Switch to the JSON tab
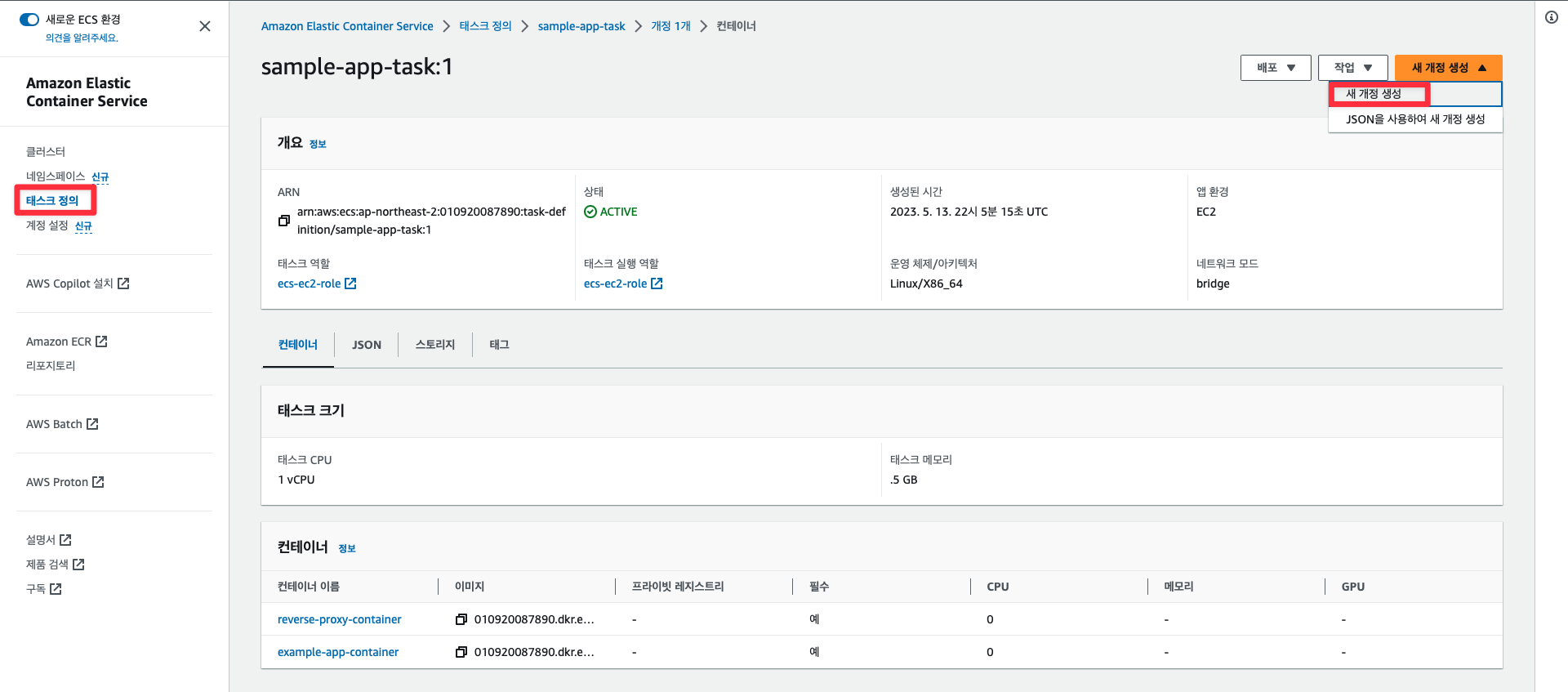The width and height of the screenshot is (1568, 692). [x=367, y=345]
